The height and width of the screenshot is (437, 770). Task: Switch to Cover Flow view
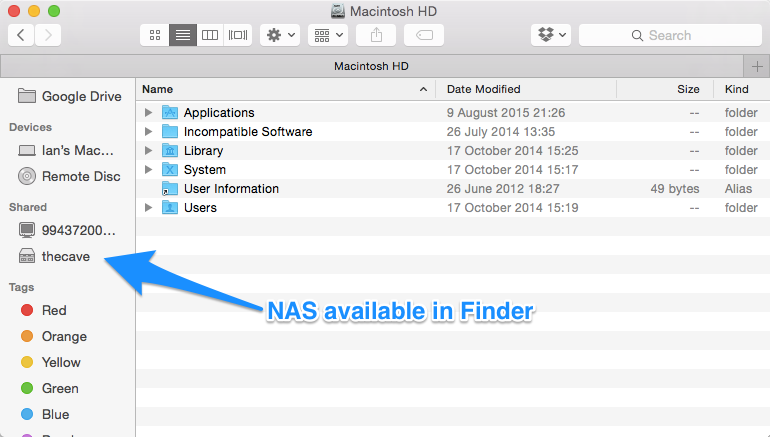point(238,35)
